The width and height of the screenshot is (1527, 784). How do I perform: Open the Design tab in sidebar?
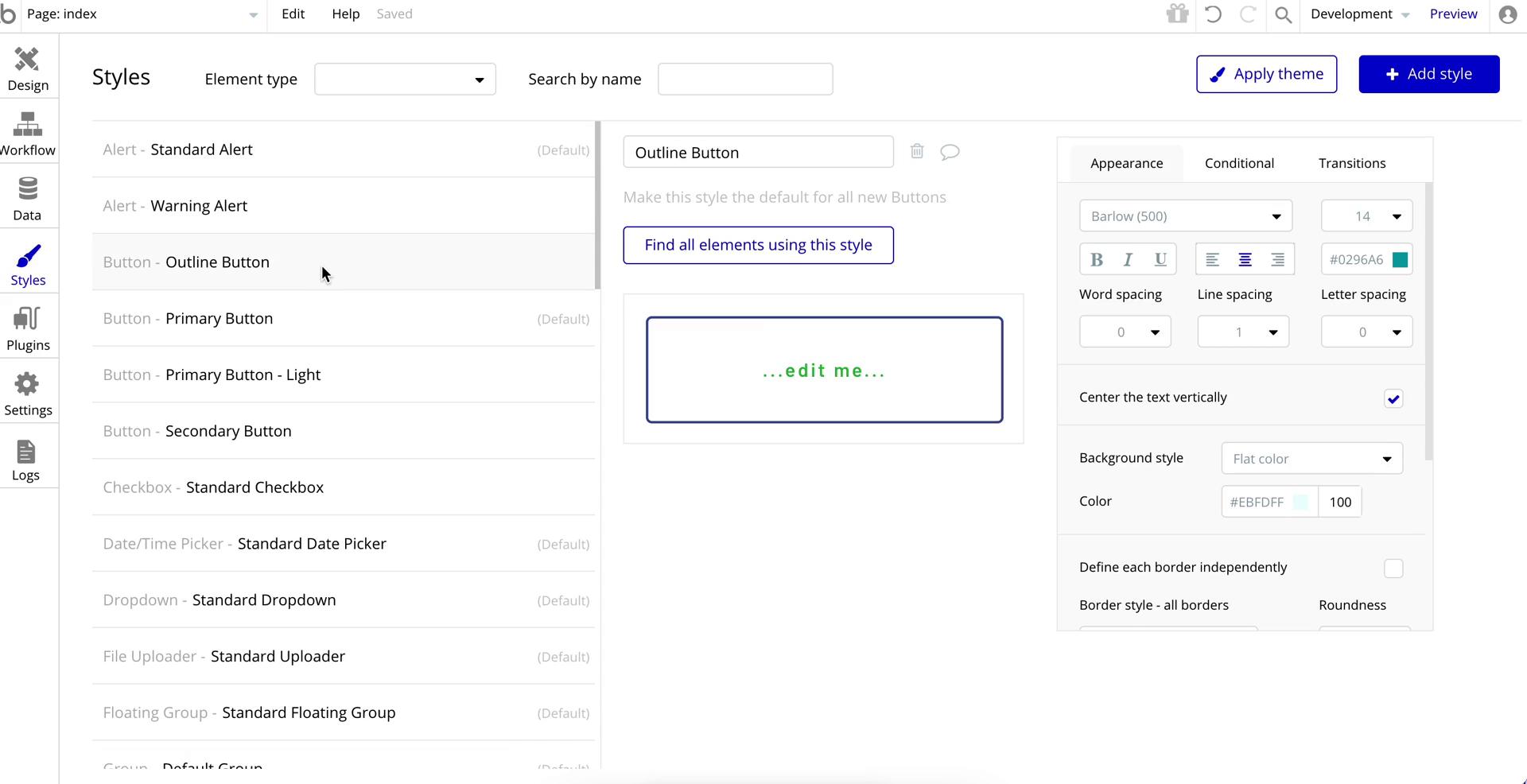tap(28, 69)
